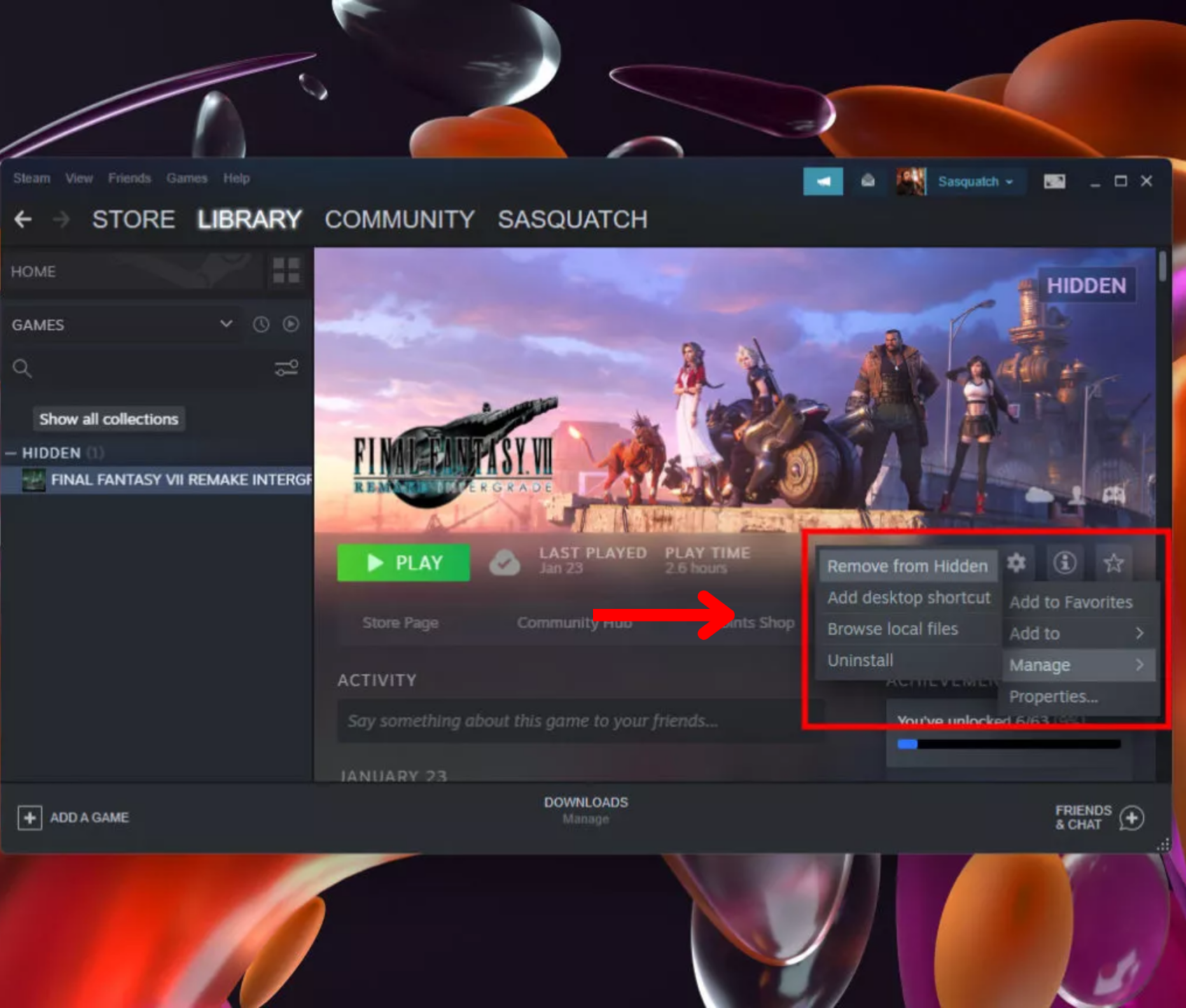This screenshot has width=1186, height=1008.
Task: Check notifications via mail icon
Action: (x=867, y=181)
